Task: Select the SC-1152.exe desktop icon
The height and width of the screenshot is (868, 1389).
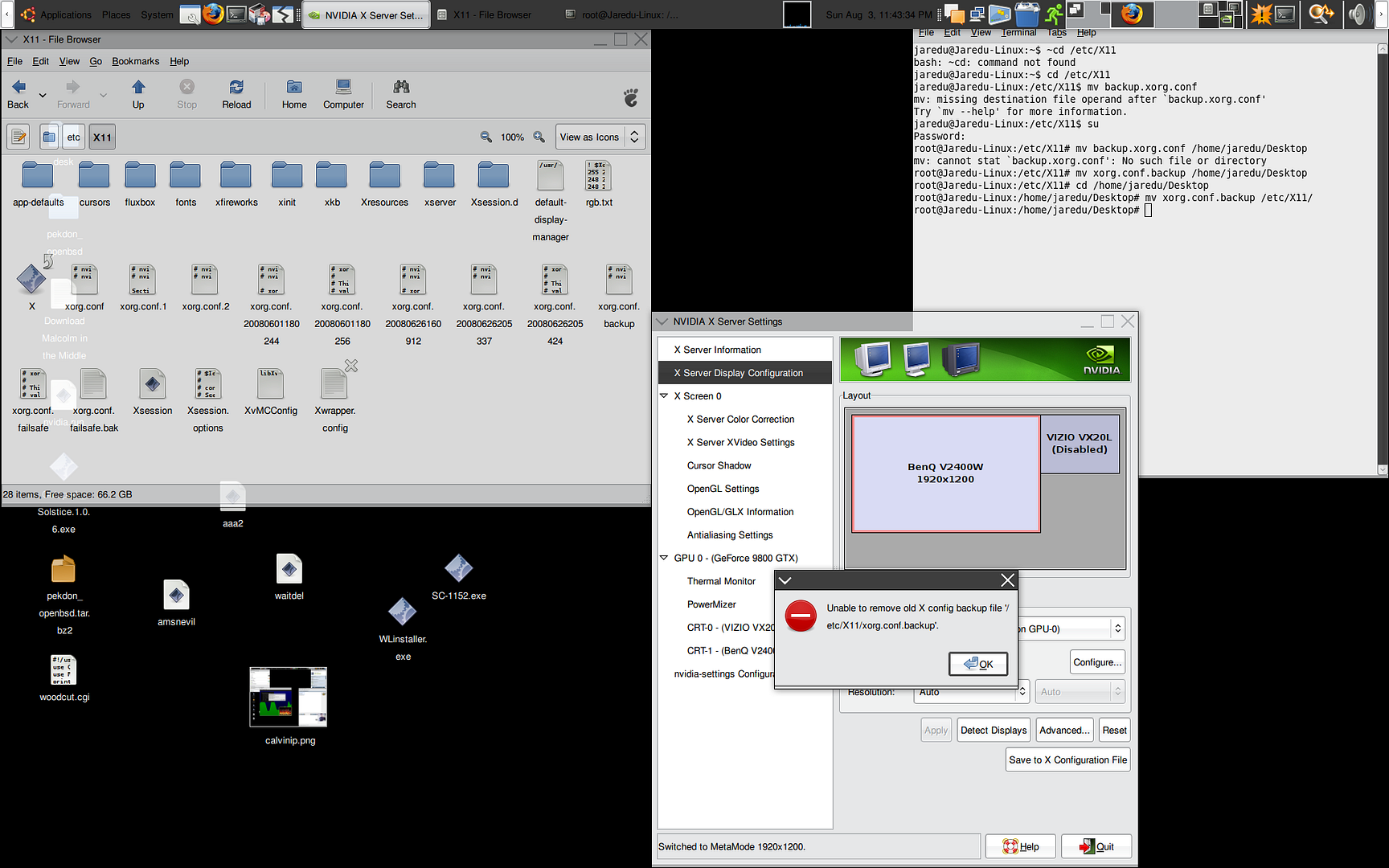Action: 459,576
